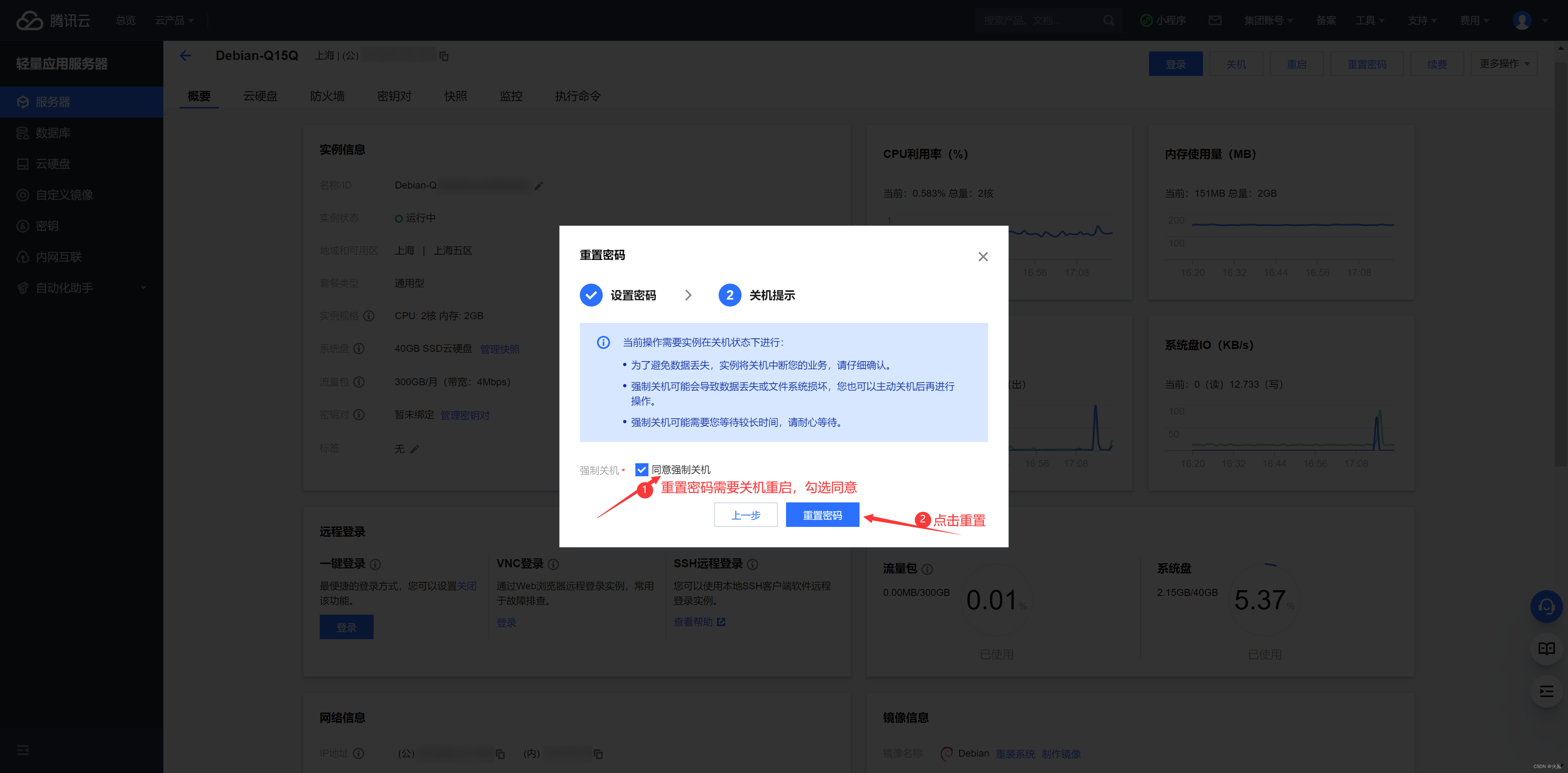The height and width of the screenshot is (773, 1568).
Task: Expand the 更多操作 dropdown
Action: pos(1504,64)
